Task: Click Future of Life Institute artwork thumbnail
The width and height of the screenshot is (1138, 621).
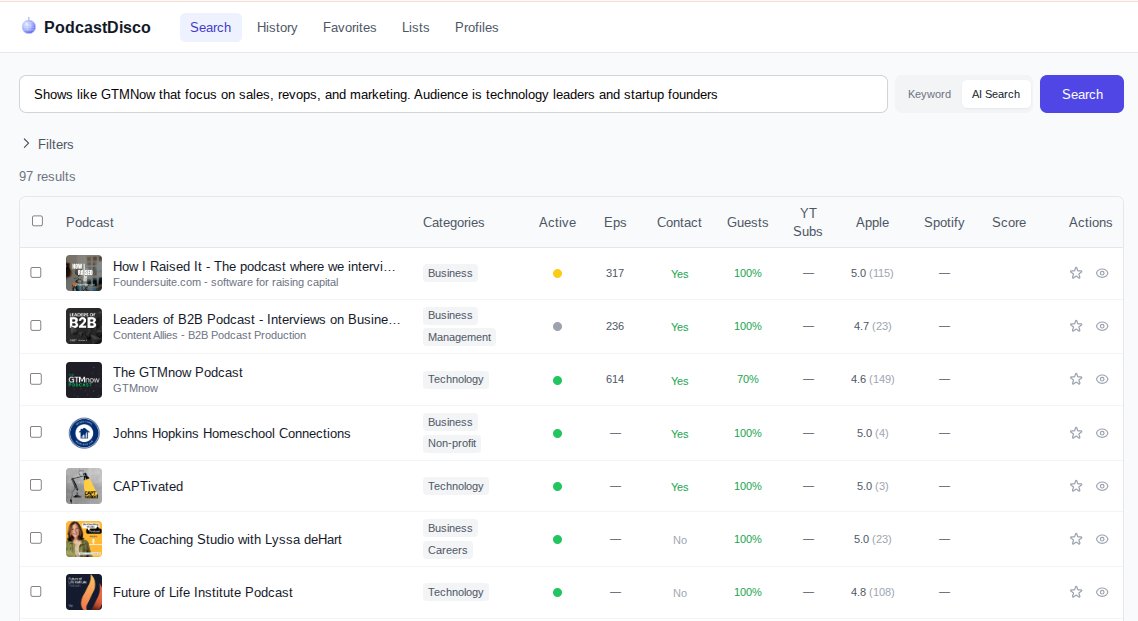Action: (x=84, y=592)
